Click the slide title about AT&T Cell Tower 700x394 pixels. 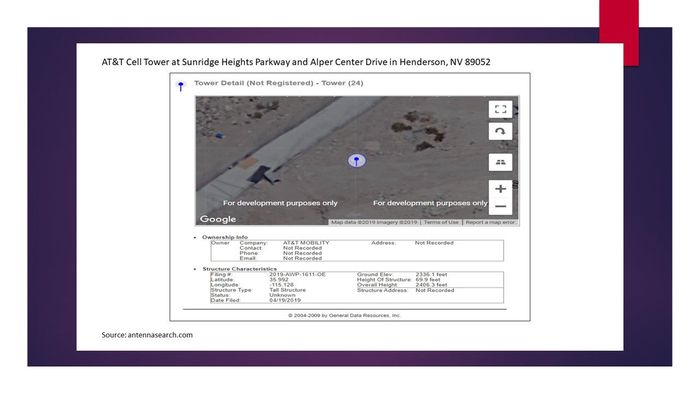pyautogui.click(x=296, y=62)
